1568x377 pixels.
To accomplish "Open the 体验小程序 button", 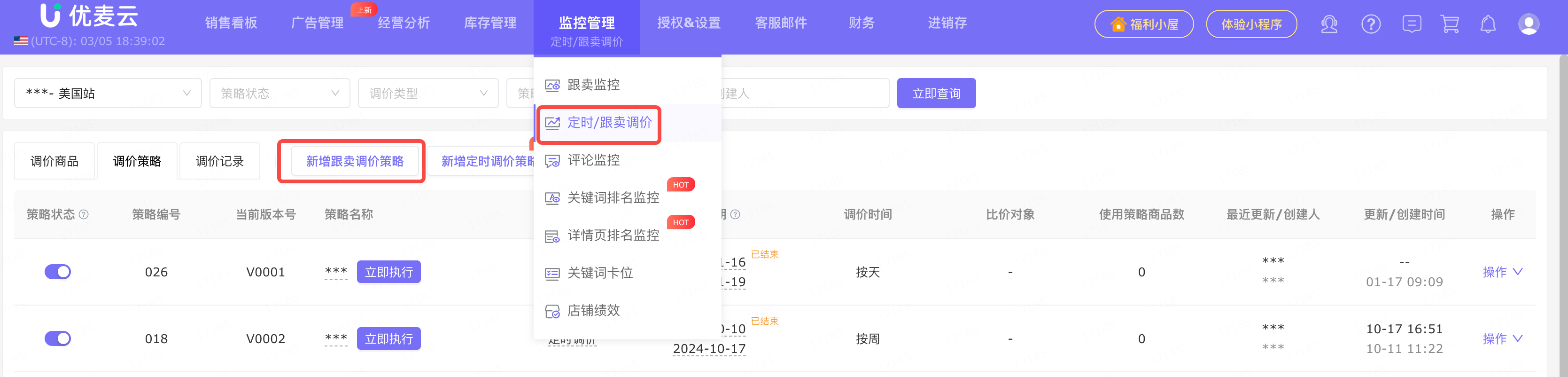I will pyautogui.click(x=1251, y=24).
